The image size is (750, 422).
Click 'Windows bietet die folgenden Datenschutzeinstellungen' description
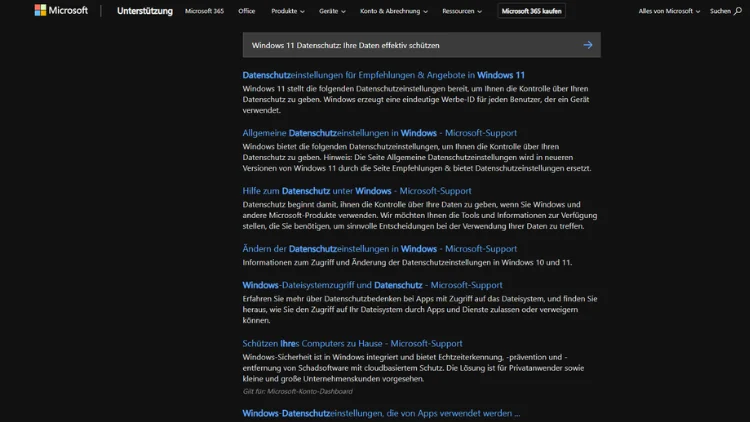point(417,157)
